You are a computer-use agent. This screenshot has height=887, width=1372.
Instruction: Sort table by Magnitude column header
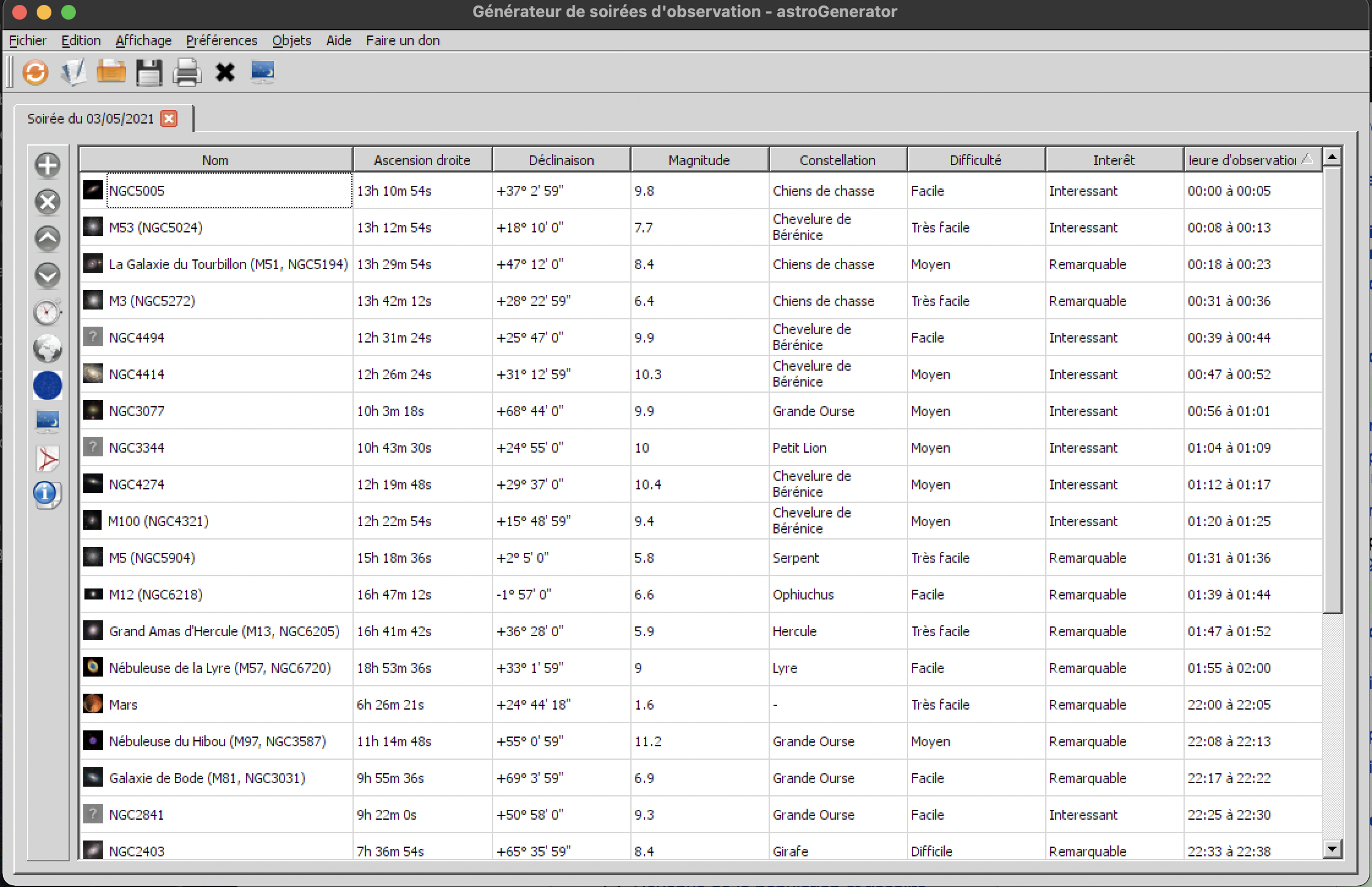tap(699, 160)
